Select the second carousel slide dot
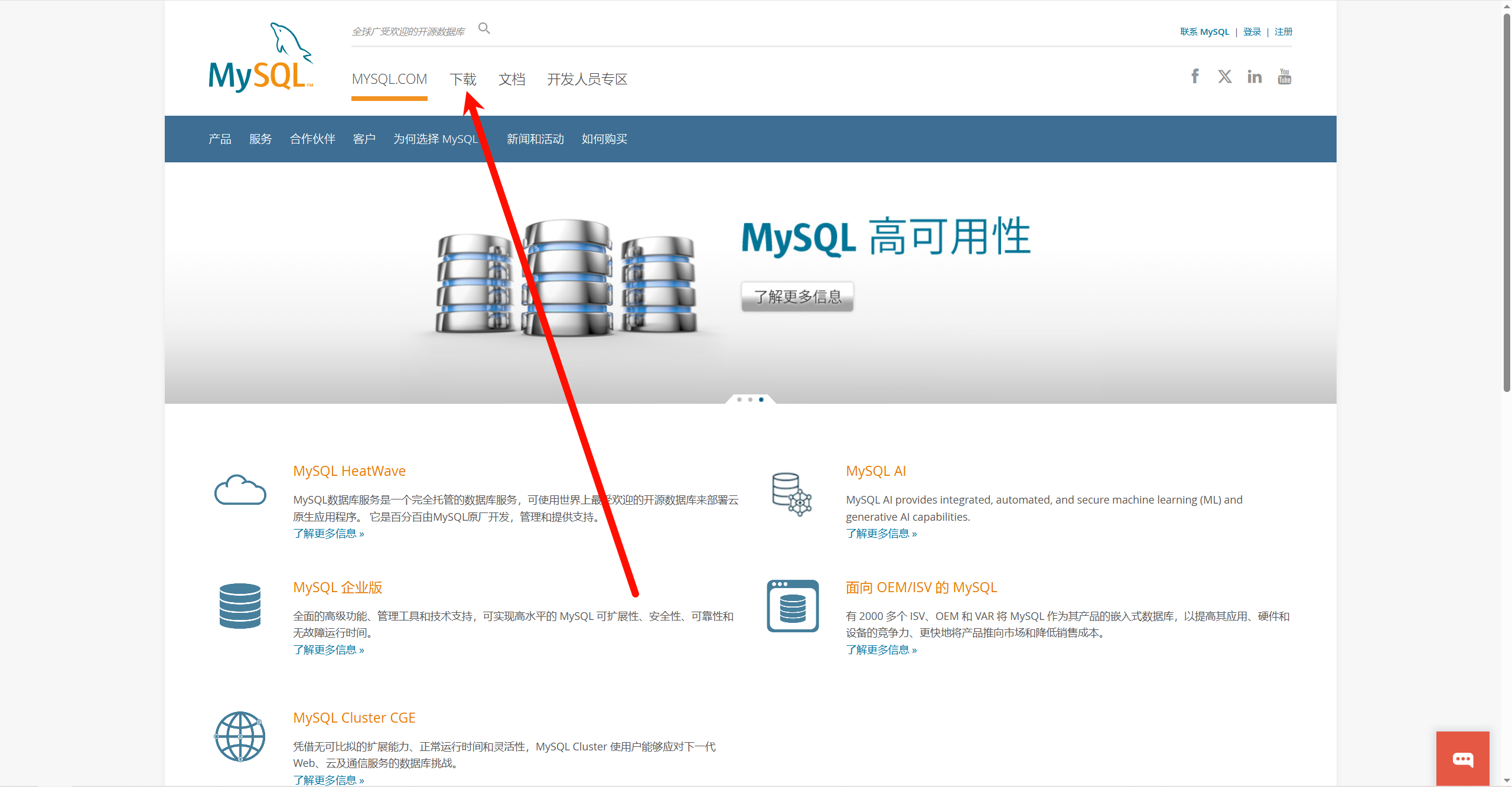The height and width of the screenshot is (787, 1512). [x=750, y=400]
